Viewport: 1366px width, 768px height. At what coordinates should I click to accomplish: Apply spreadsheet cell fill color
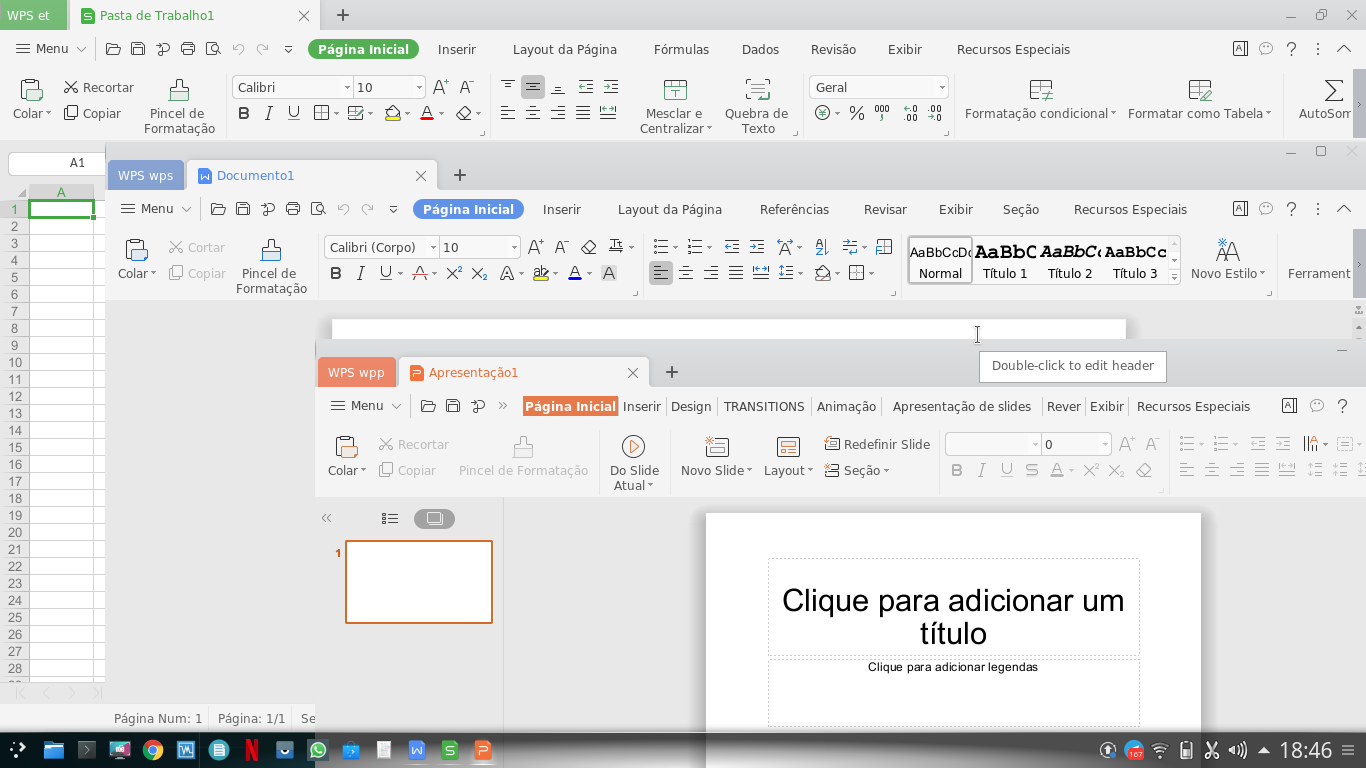(x=392, y=113)
